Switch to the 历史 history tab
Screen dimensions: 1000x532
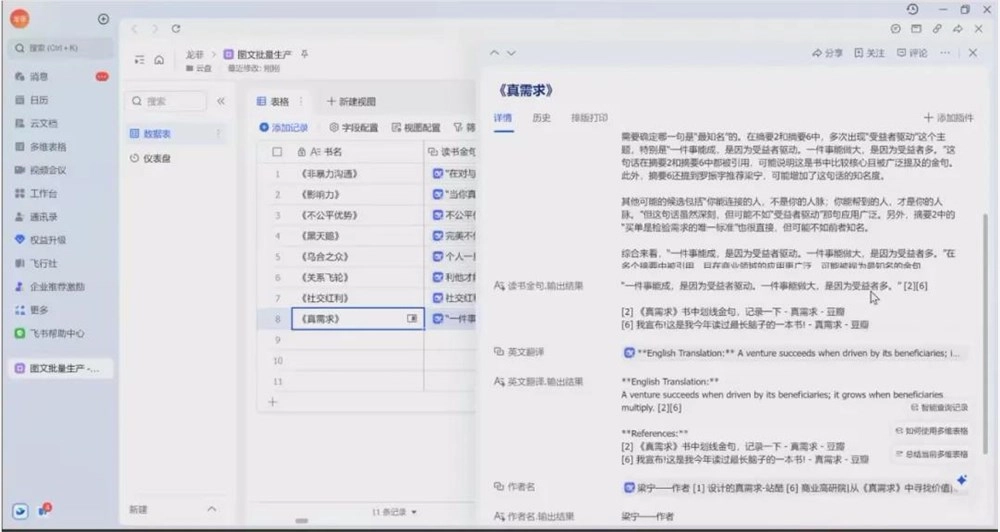tap(541, 118)
